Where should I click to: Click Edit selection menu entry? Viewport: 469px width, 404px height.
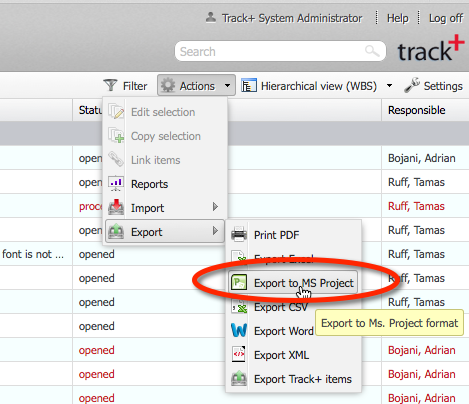(x=165, y=112)
